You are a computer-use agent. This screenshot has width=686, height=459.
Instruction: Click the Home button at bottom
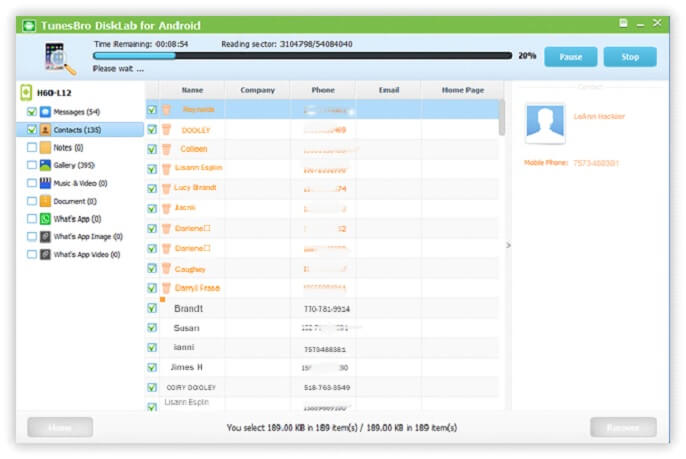pyautogui.click(x=60, y=427)
